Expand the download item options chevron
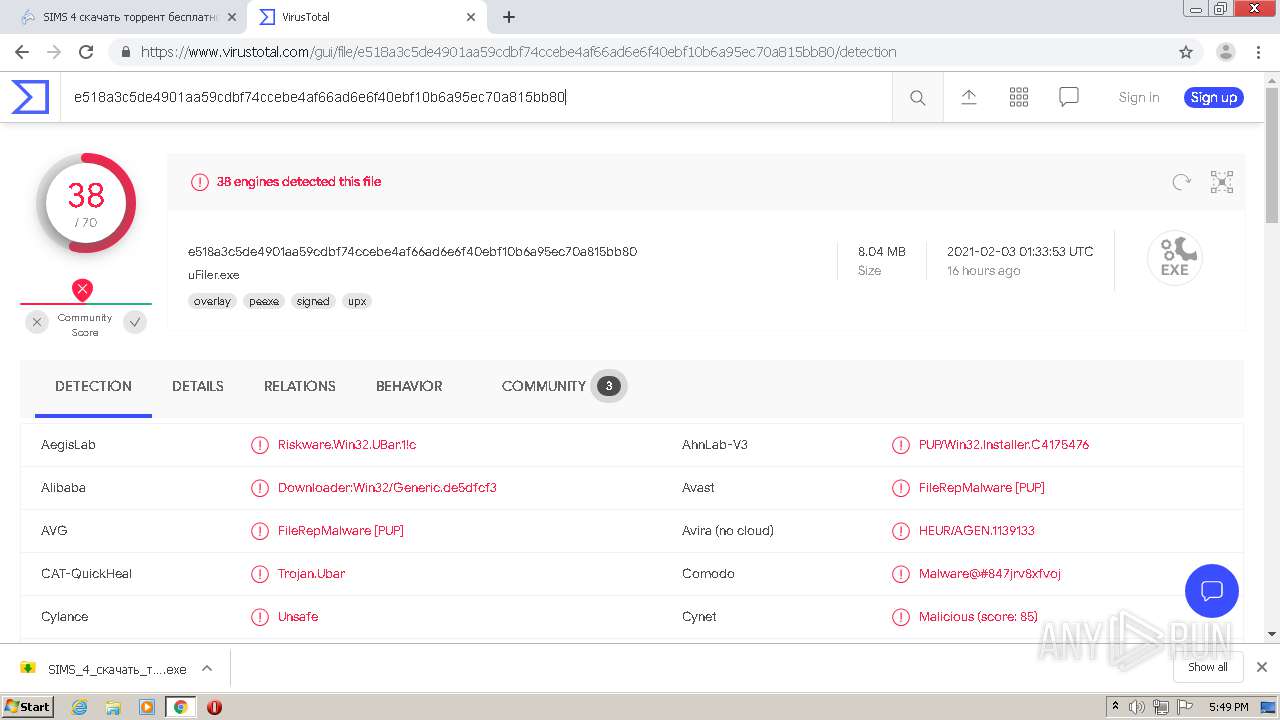1280x720 pixels. click(207, 668)
